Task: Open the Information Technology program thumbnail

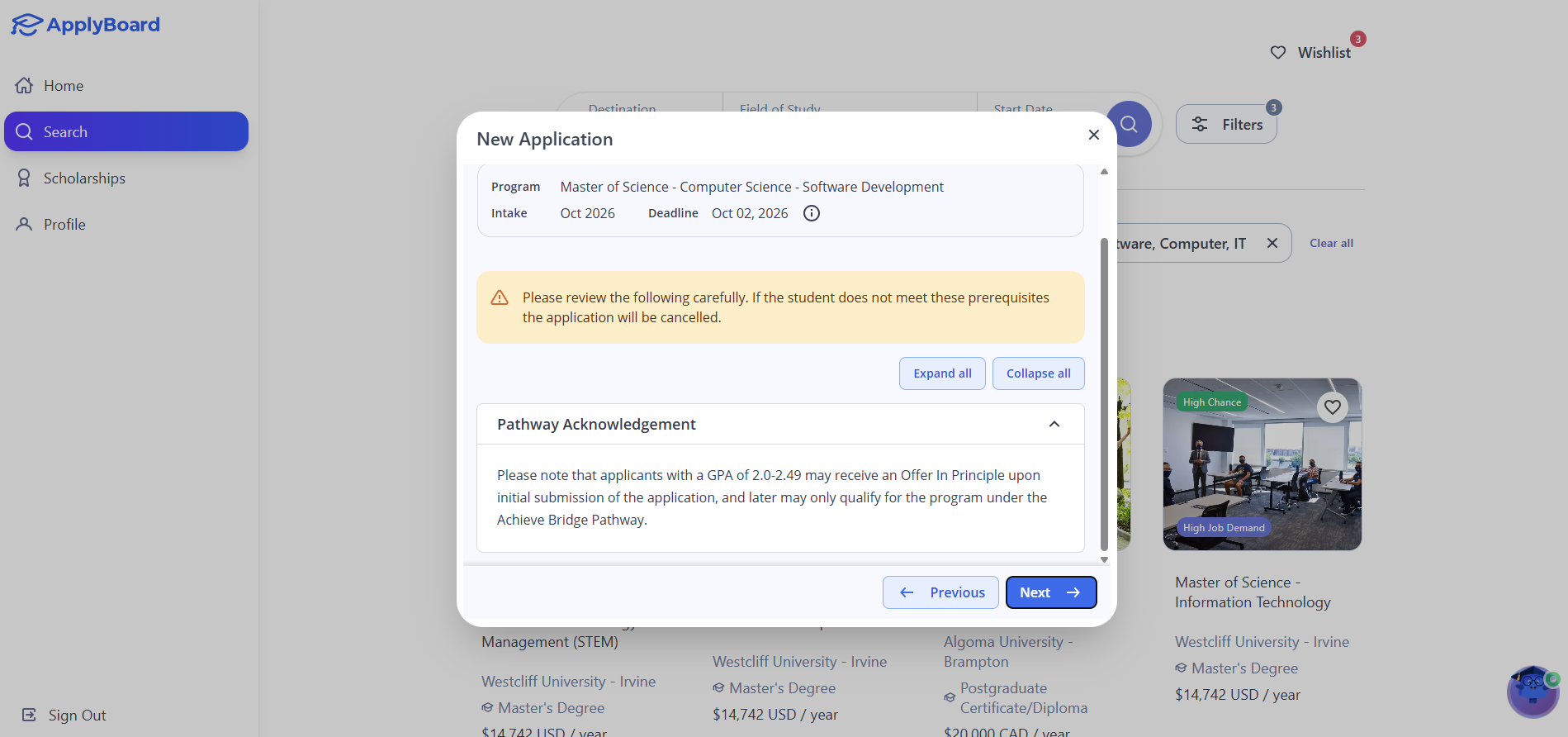Action: [1262, 464]
